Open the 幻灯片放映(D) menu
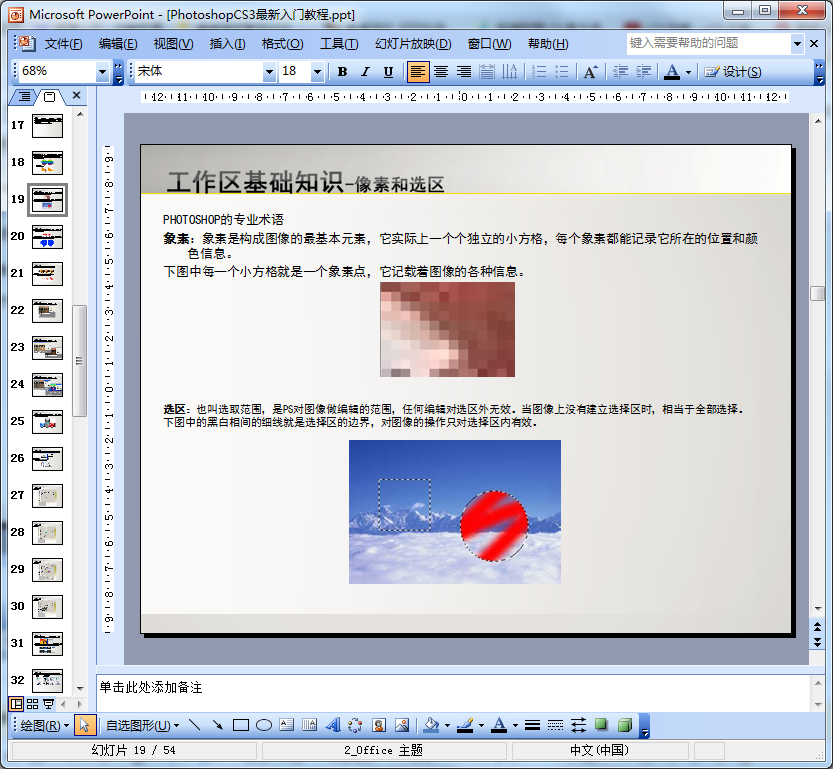The width and height of the screenshot is (833, 769). (413, 44)
